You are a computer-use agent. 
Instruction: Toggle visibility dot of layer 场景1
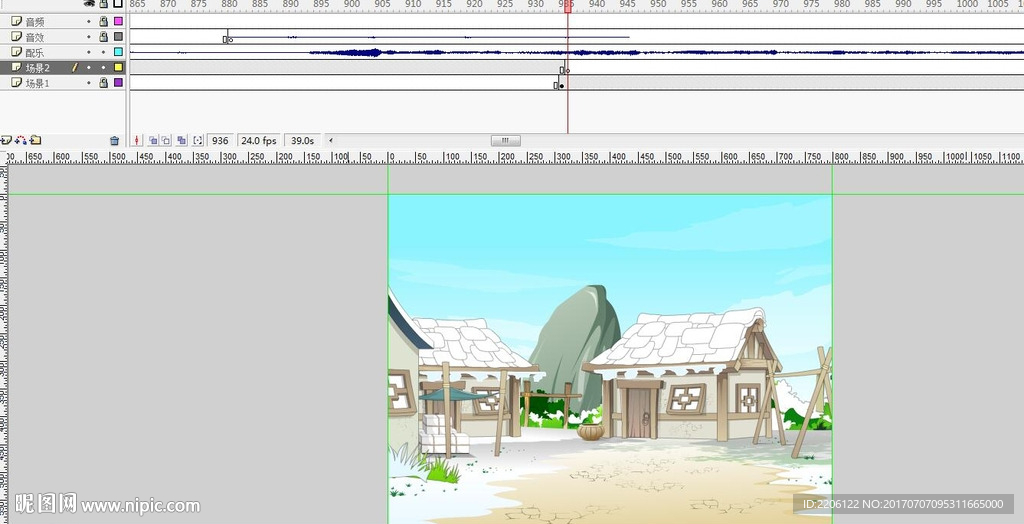click(x=89, y=82)
